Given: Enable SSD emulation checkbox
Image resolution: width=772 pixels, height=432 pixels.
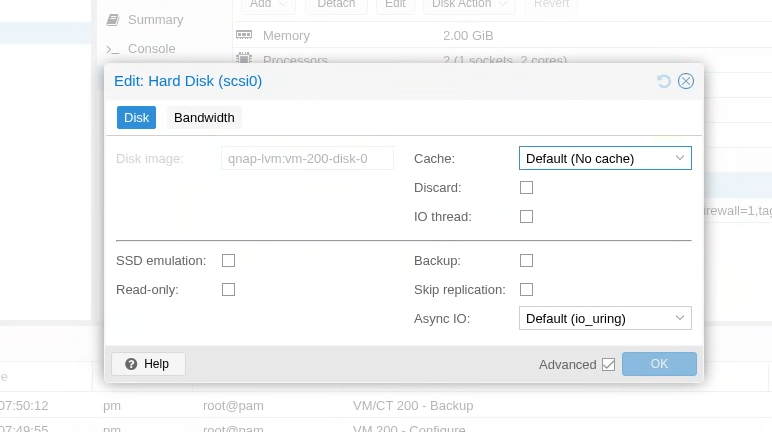Looking at the screenshot, I should pyautogui.click(x=228, y=261).
